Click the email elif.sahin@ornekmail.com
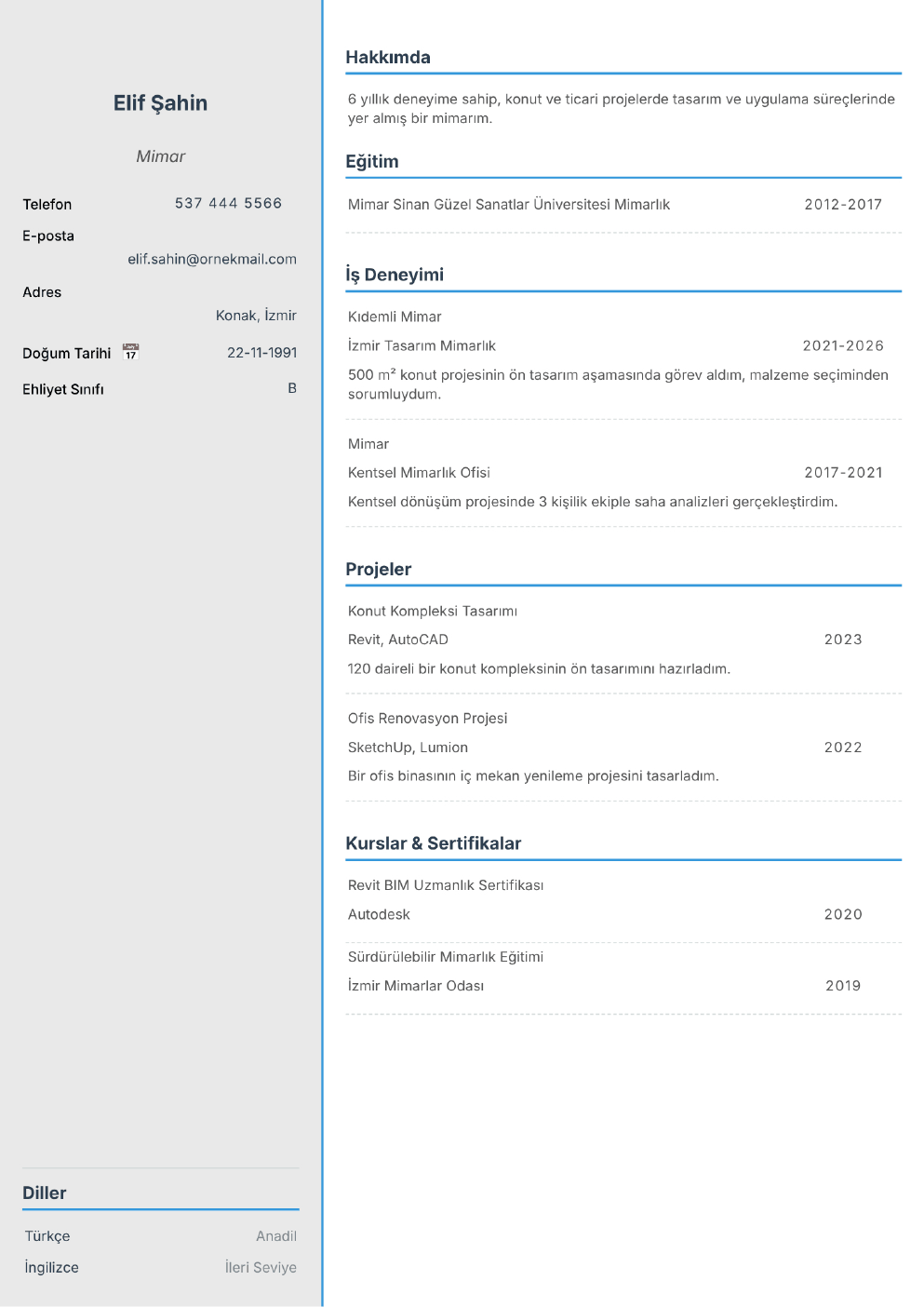The image size is (924, 1307). pos(212,259)
